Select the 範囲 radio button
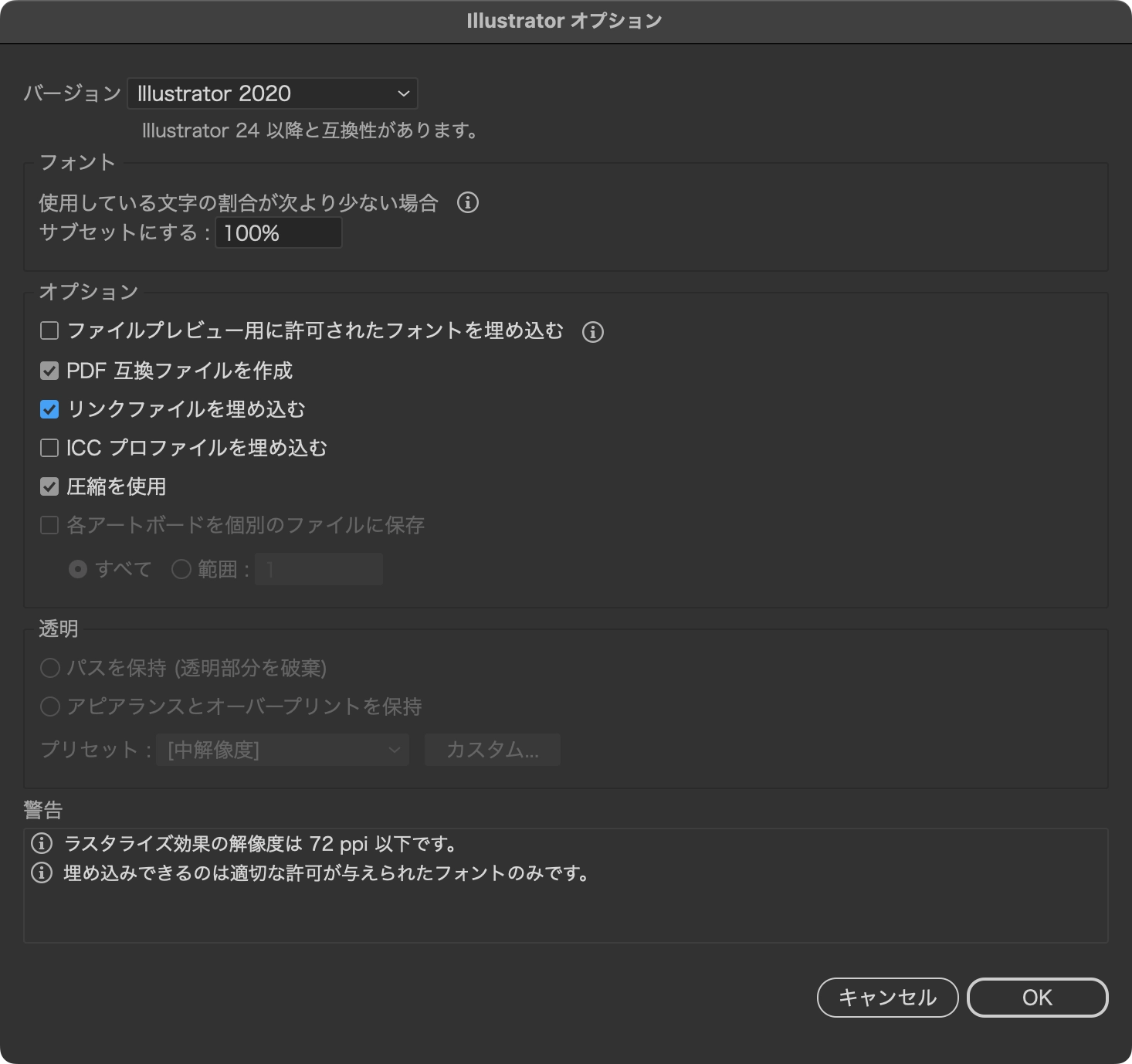Image resolution: width=1132 pixels, height=1064 pixels. 181,569
